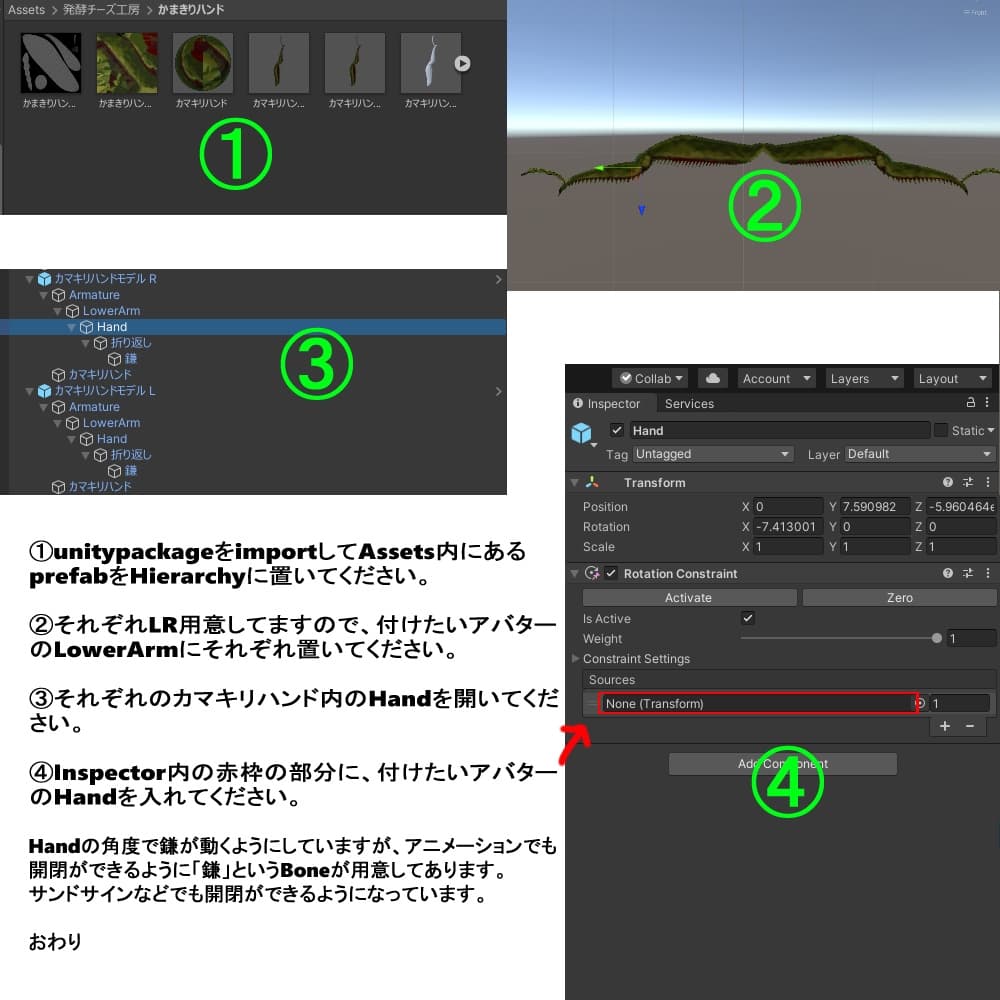Viewport: 1000px width, 1000px height.
Task: Enable the Static checkbox
Action: [x=941, y=431]
